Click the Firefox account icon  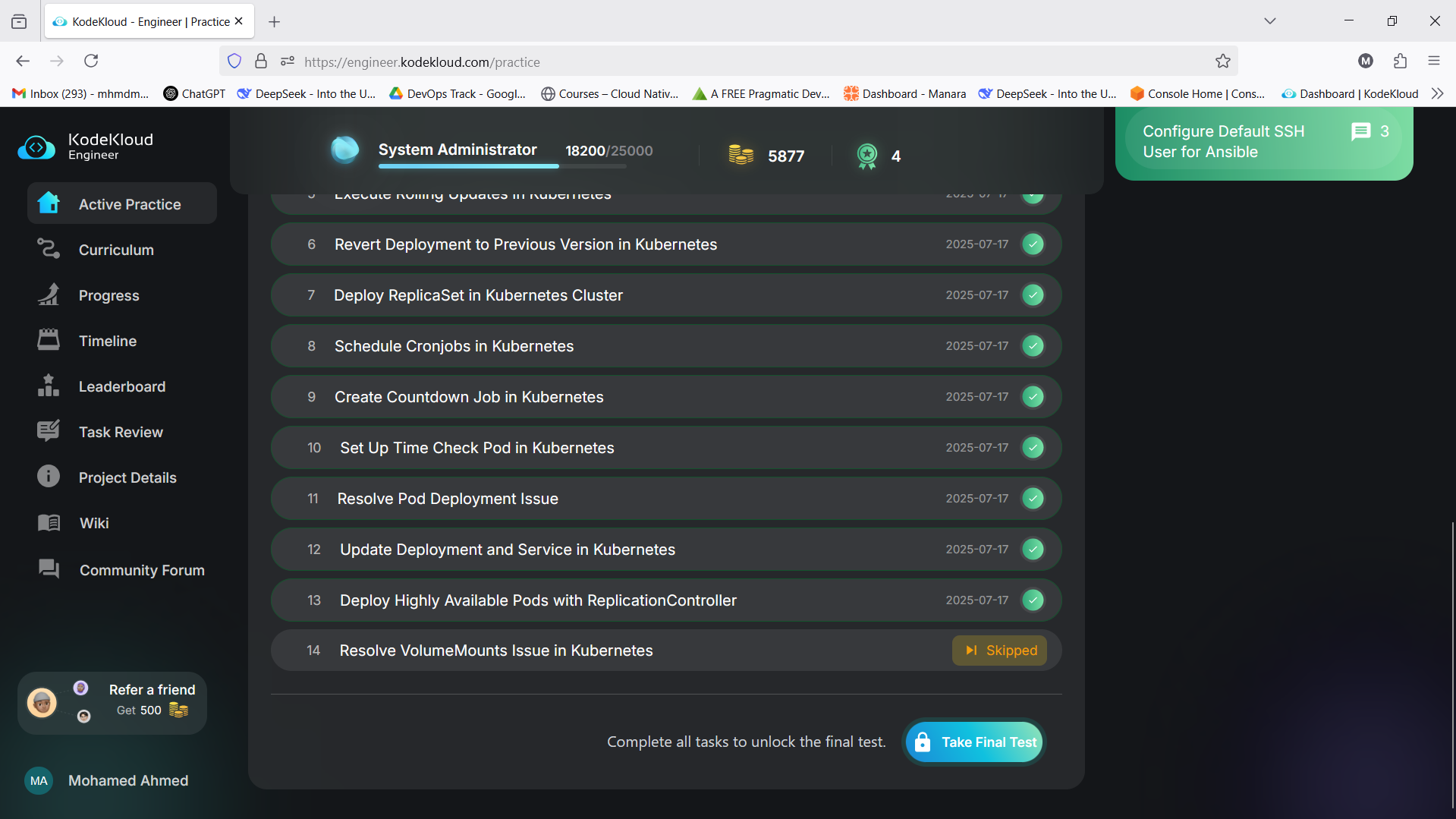(x=1366, y=61)
